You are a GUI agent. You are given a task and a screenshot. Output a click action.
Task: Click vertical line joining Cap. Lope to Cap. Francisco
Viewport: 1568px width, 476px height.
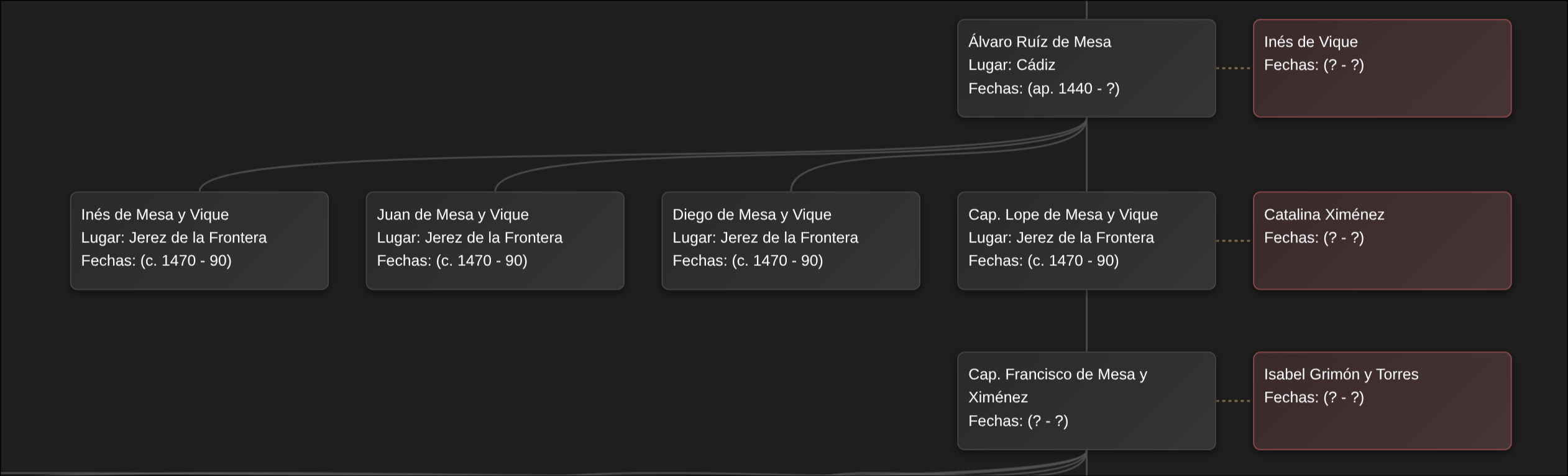[x=1086, y=321]
